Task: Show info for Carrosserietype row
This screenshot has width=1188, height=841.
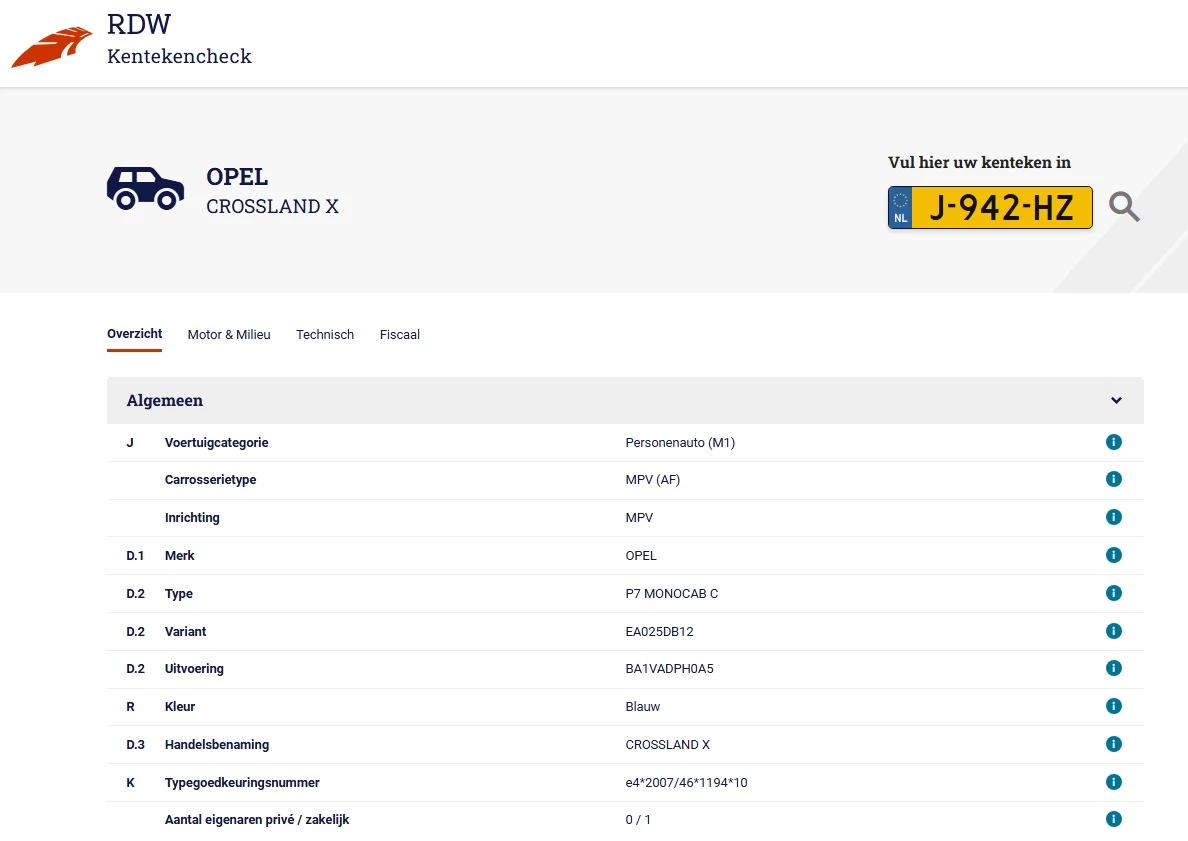Action: point(1113,480)
